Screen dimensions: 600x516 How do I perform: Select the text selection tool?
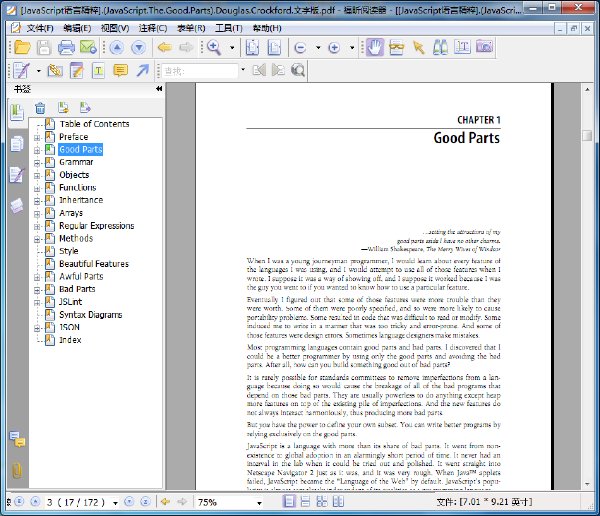click(462, 47)
